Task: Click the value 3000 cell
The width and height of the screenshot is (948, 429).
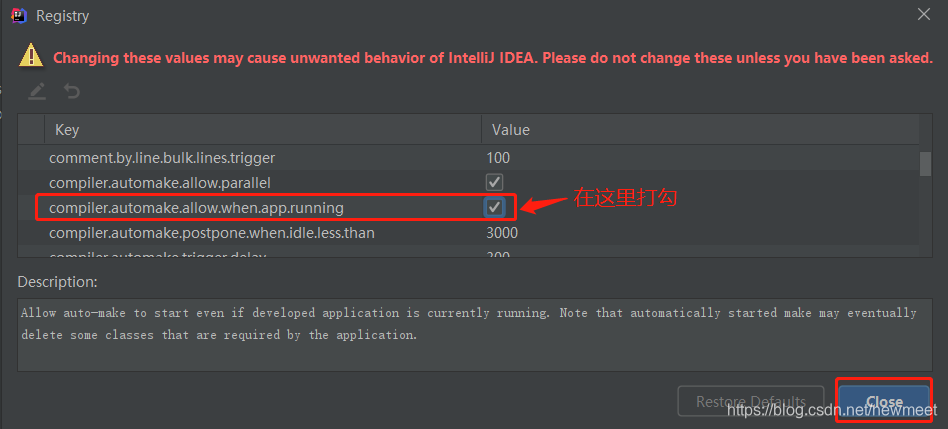Action: point(502,233)
